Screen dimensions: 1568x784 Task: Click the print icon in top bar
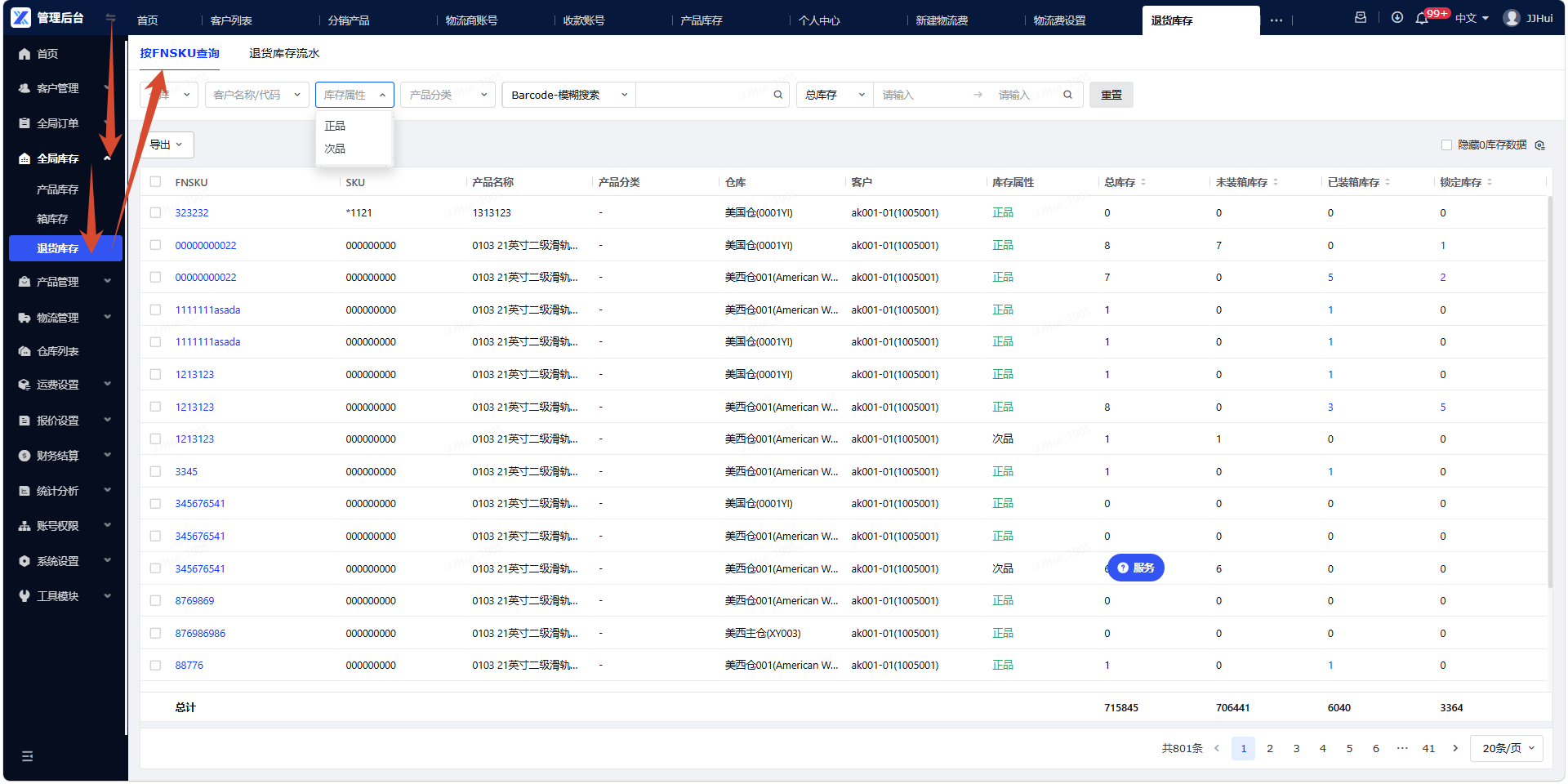(1361, 17)
